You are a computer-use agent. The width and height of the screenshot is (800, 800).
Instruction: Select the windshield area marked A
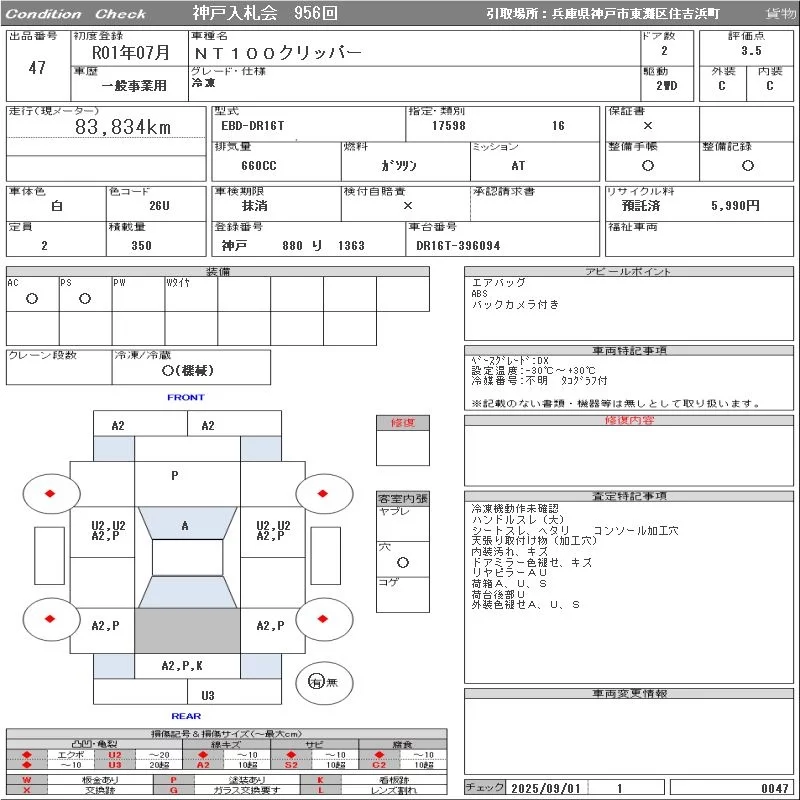coord(185,526)
